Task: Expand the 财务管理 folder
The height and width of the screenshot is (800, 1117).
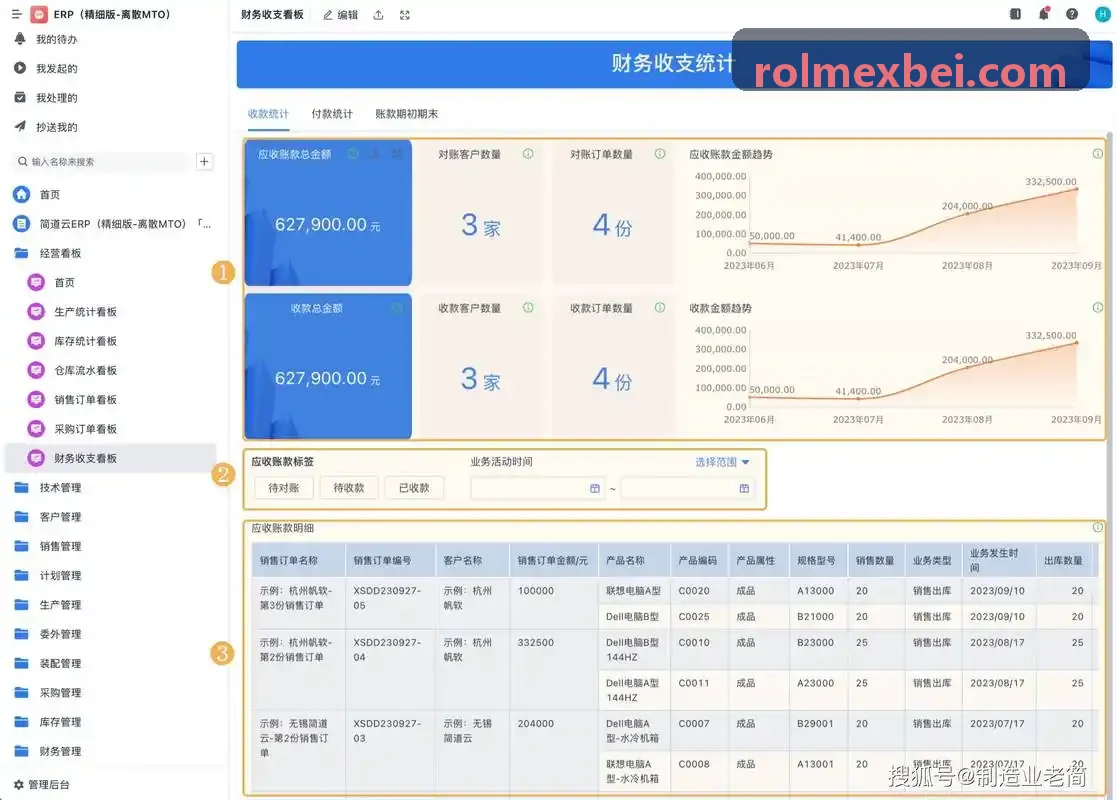Action: [61, 751]
